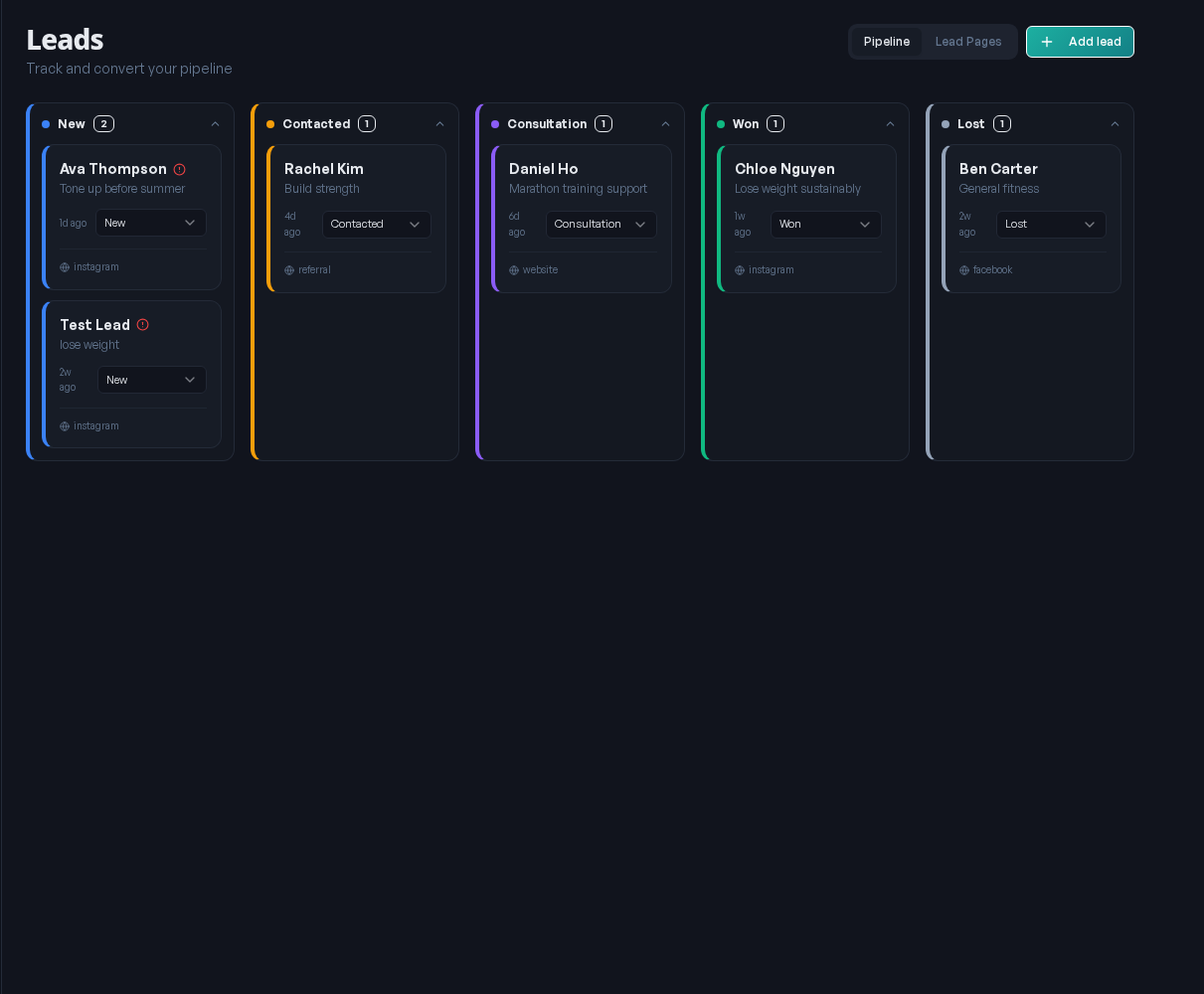Click the 'Leads' page heading

click(66, 40)
